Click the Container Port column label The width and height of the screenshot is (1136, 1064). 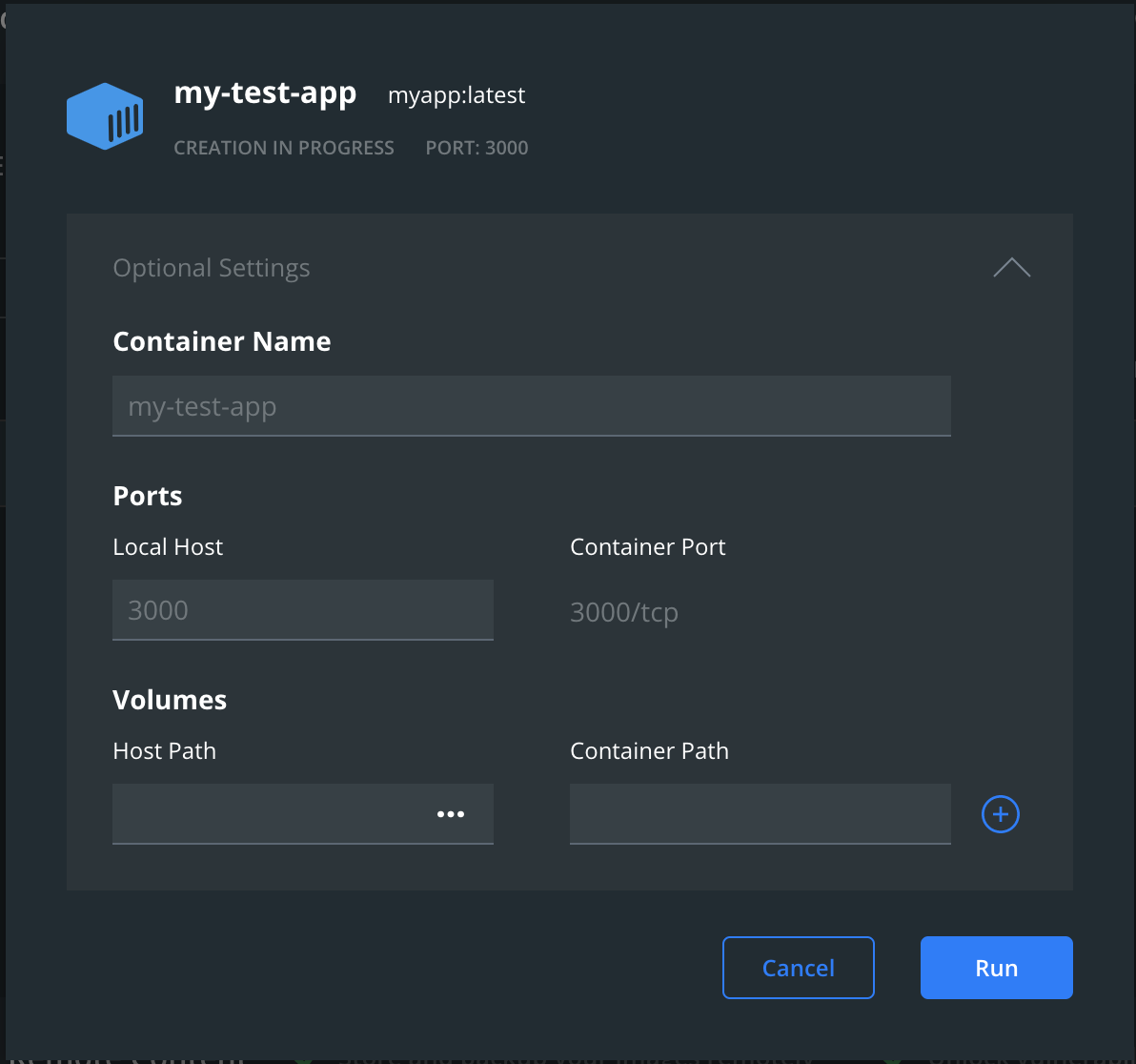pos(648,547)
